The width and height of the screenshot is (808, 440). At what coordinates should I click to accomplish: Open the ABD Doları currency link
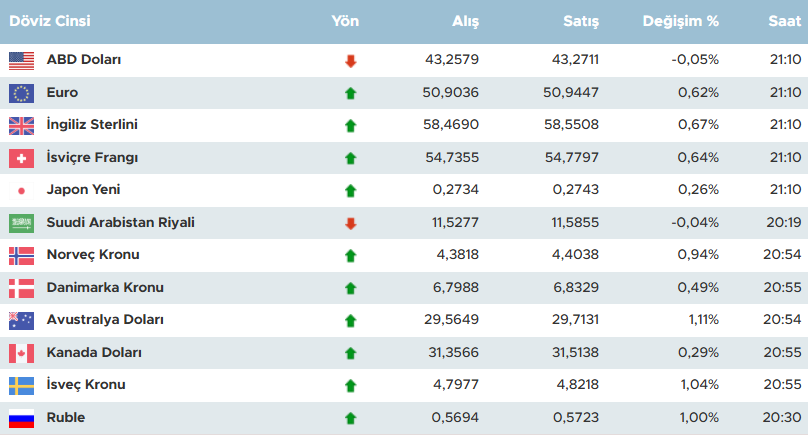click(84, 60)
